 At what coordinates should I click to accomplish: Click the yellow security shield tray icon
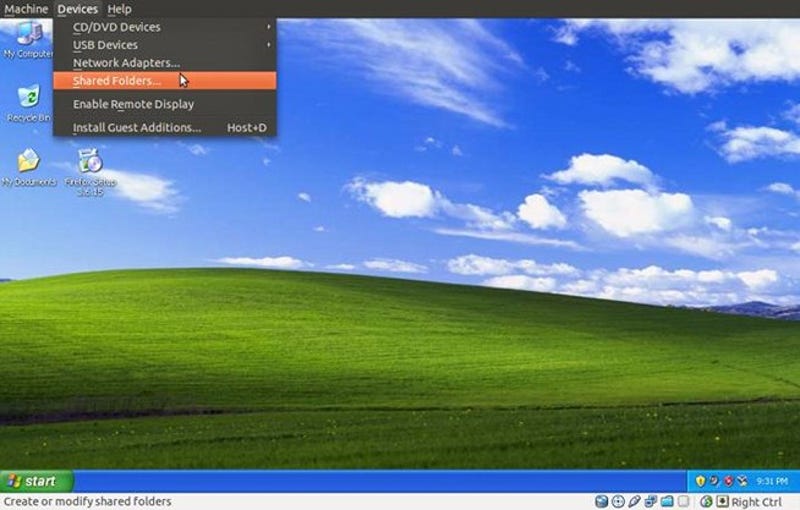point(701,481)
